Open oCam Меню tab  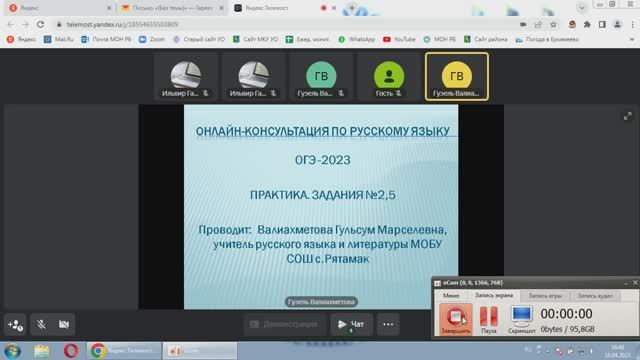[451, 296]
